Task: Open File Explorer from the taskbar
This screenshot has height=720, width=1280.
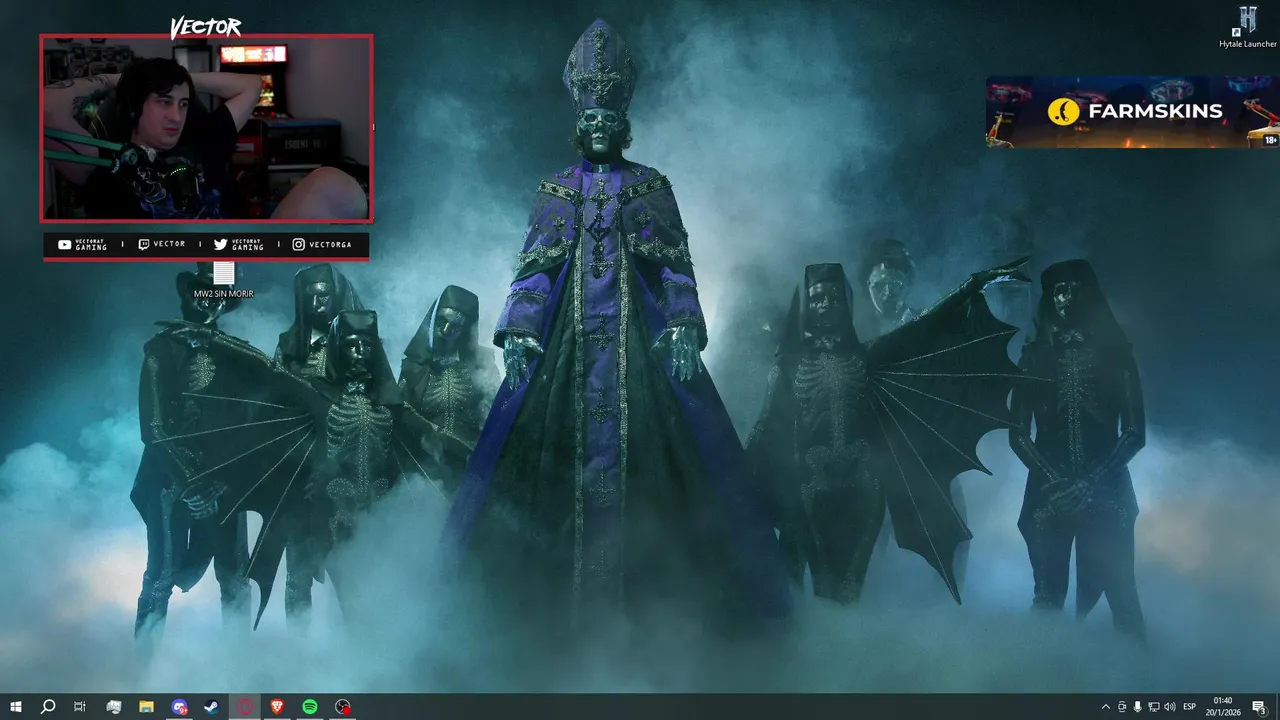Action: tap(146, 707)
